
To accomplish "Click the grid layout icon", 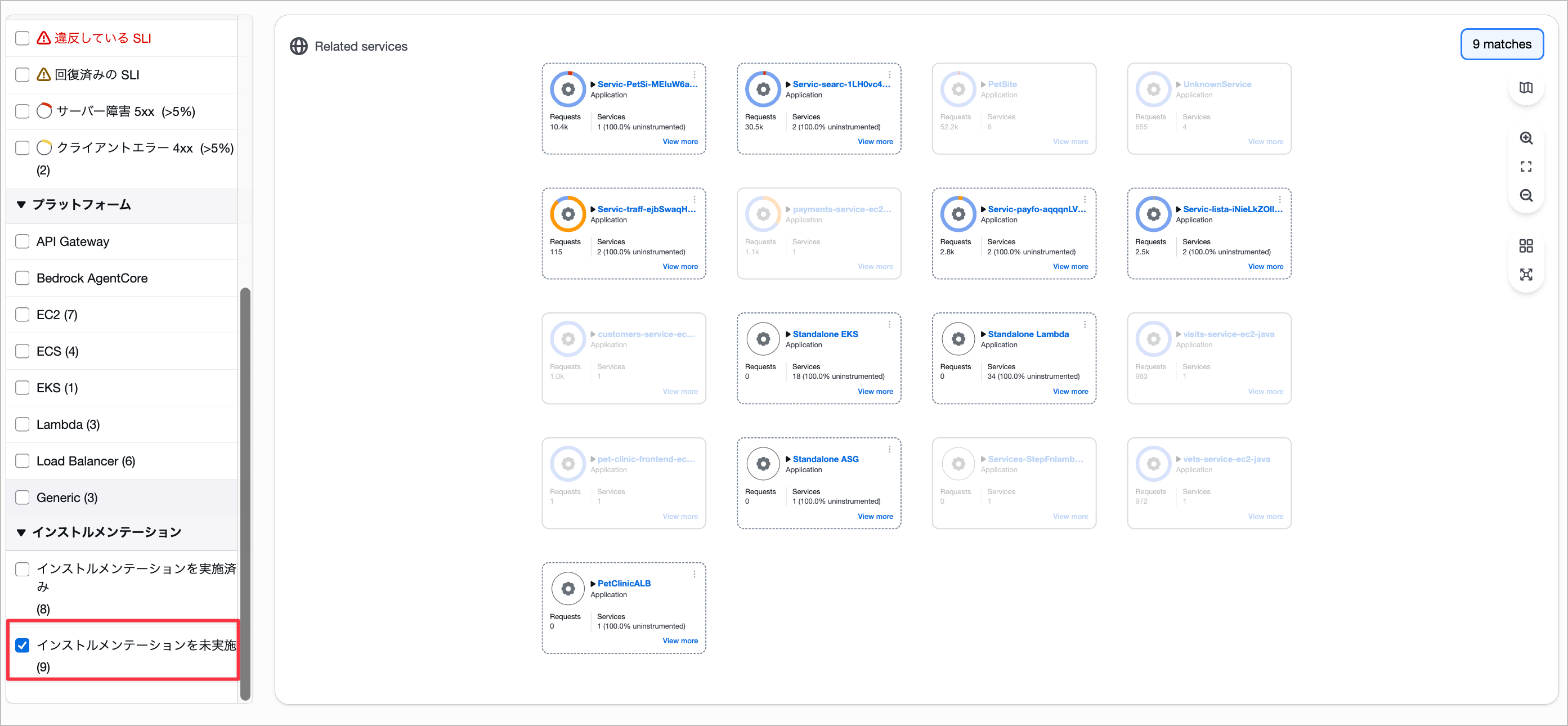I will (1525, 246).
